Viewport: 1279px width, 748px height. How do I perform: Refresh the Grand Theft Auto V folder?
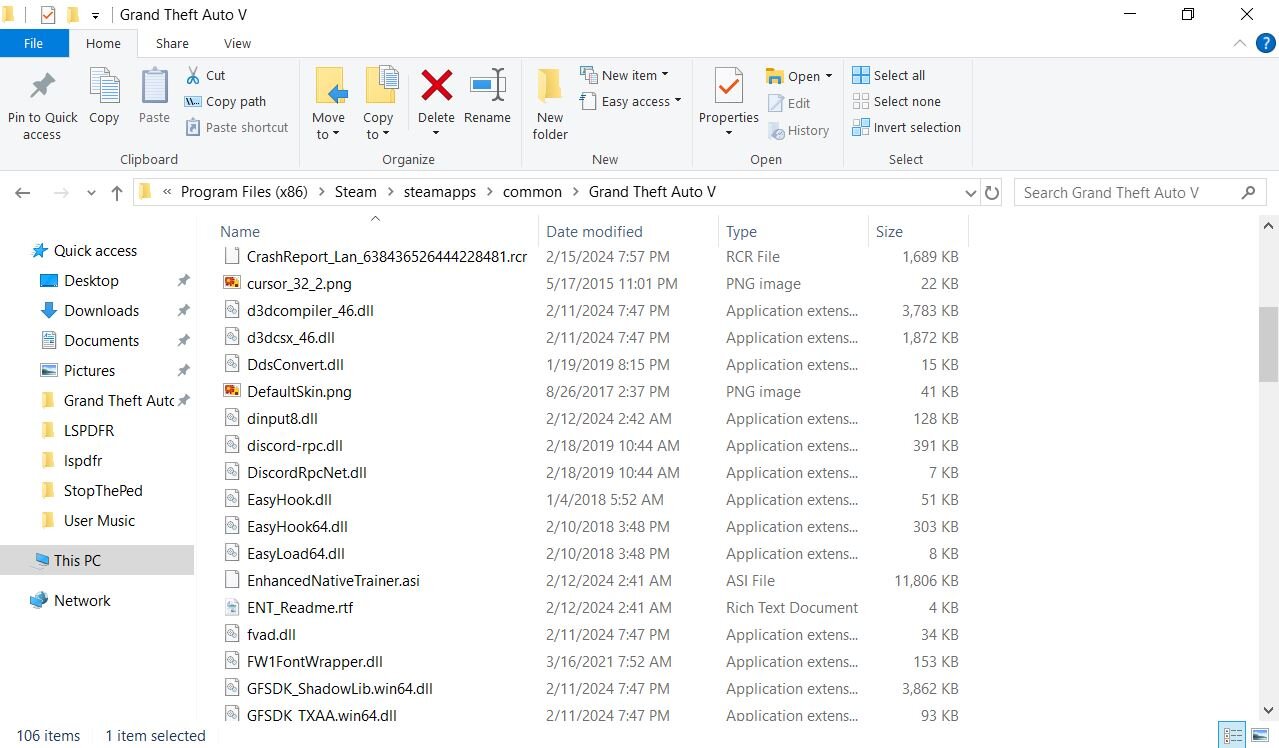pos(992,193)
